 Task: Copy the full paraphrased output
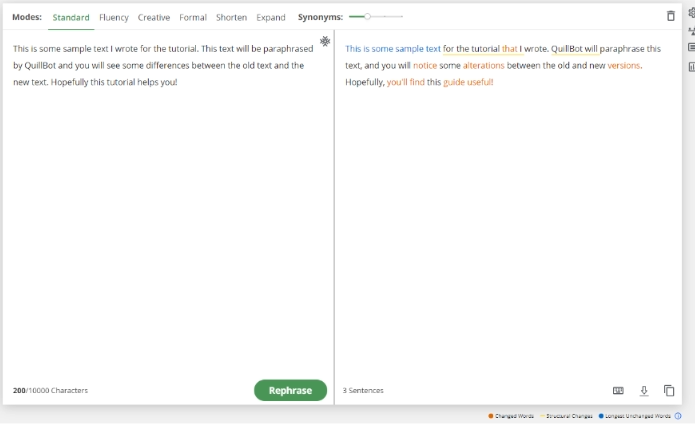coord(669,390)
